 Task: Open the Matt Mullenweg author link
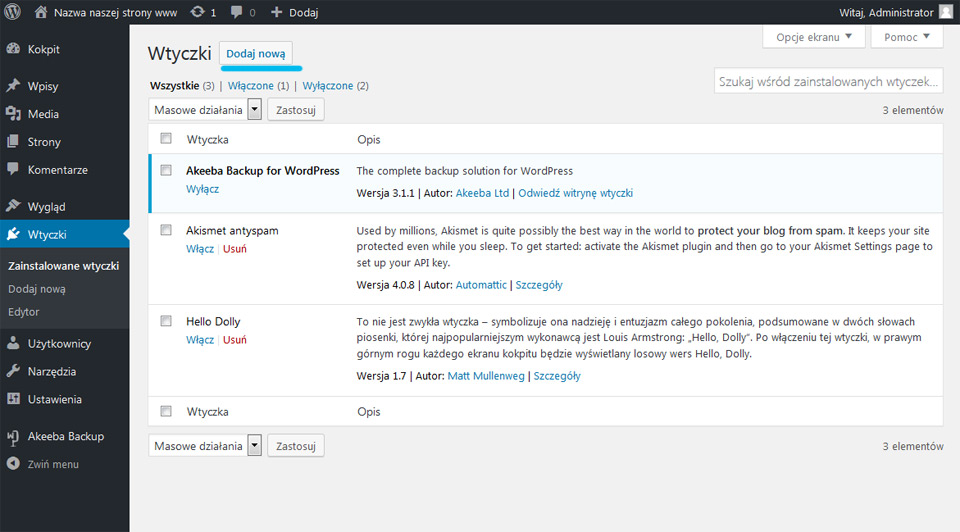(486, 376)
